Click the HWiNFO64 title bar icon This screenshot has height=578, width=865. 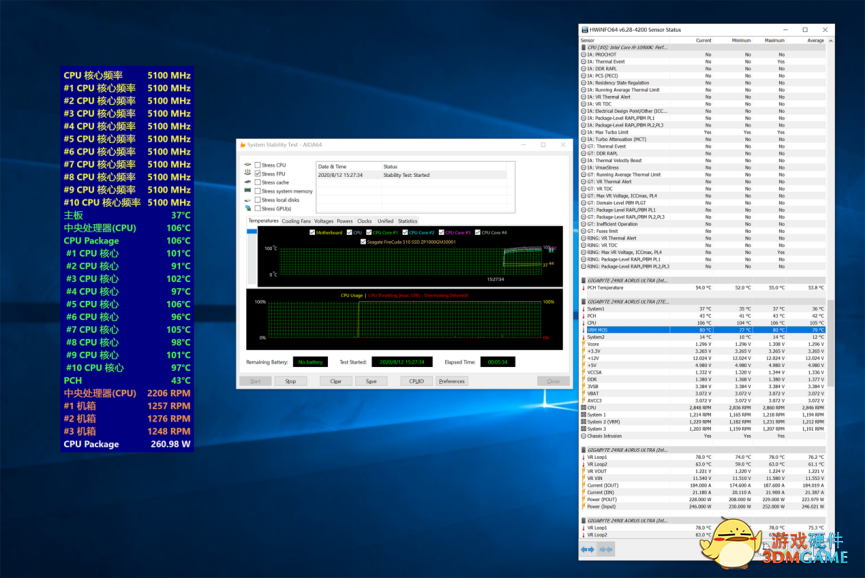click(585, 30)
